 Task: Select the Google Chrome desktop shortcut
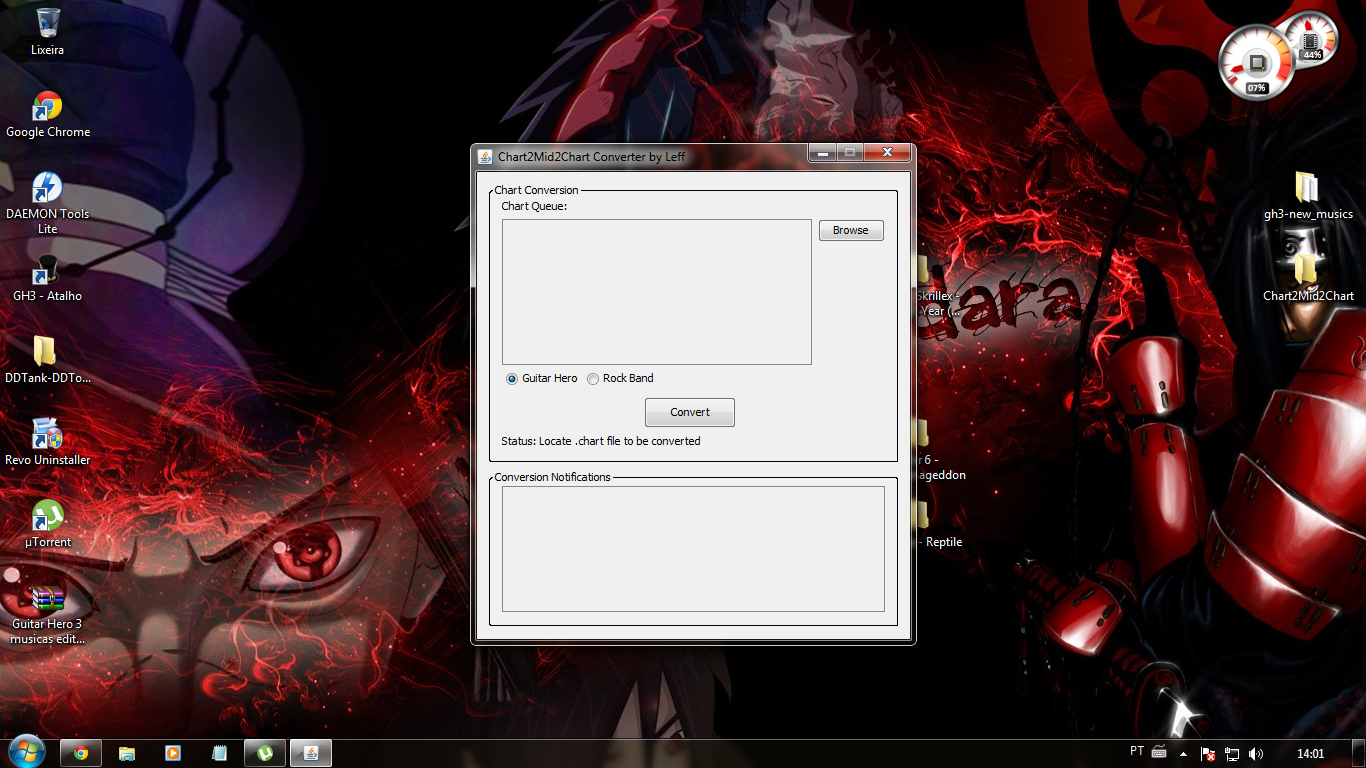47,114
